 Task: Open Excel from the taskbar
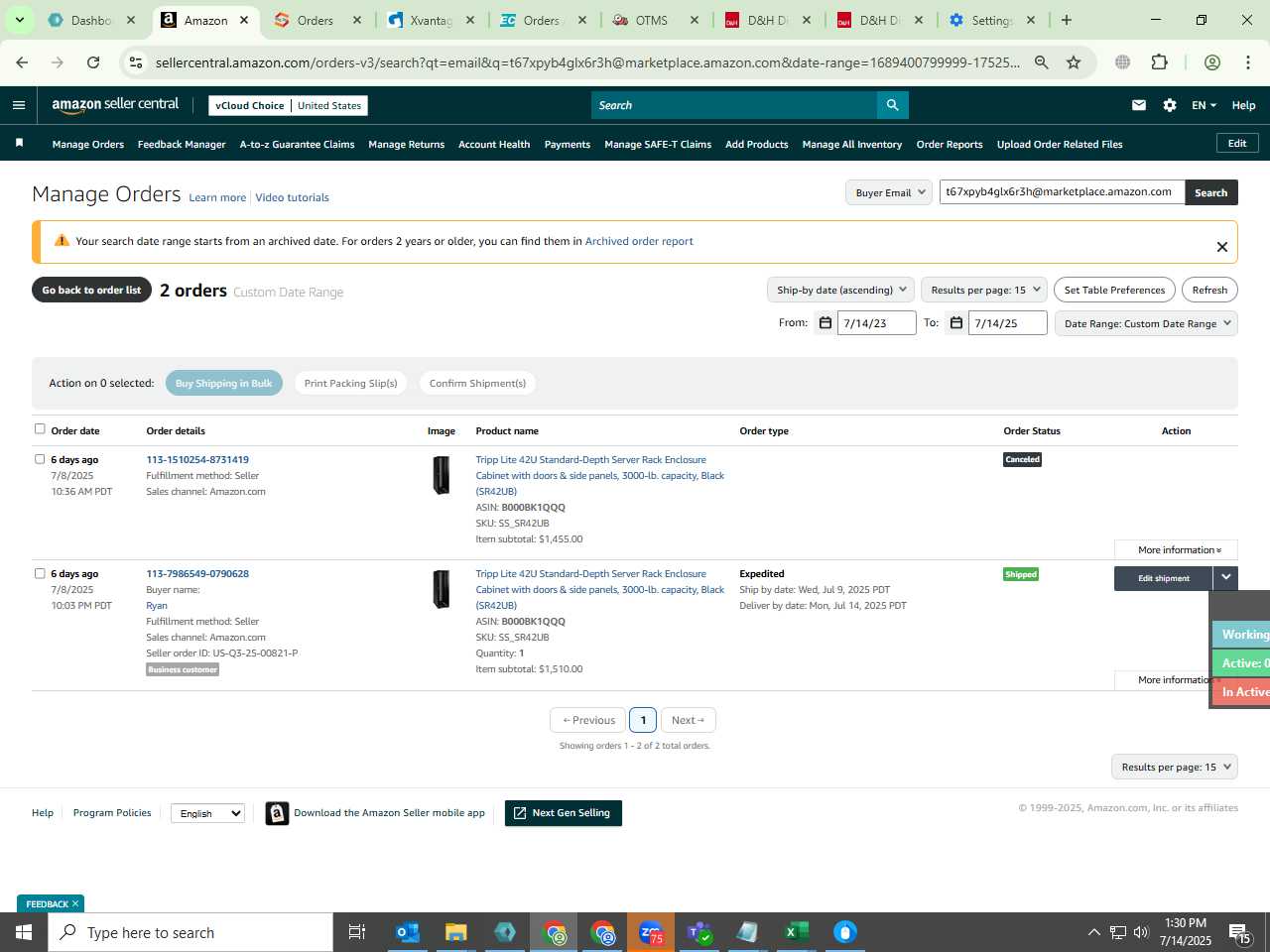point(796,932)
